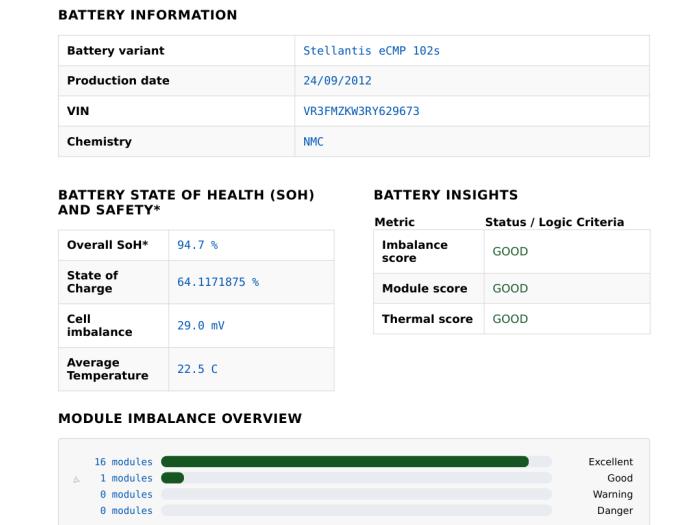Select the production date 24/09/2012 value
The height and width of the screenshot is (525, 700).
[x=338, y=81]
